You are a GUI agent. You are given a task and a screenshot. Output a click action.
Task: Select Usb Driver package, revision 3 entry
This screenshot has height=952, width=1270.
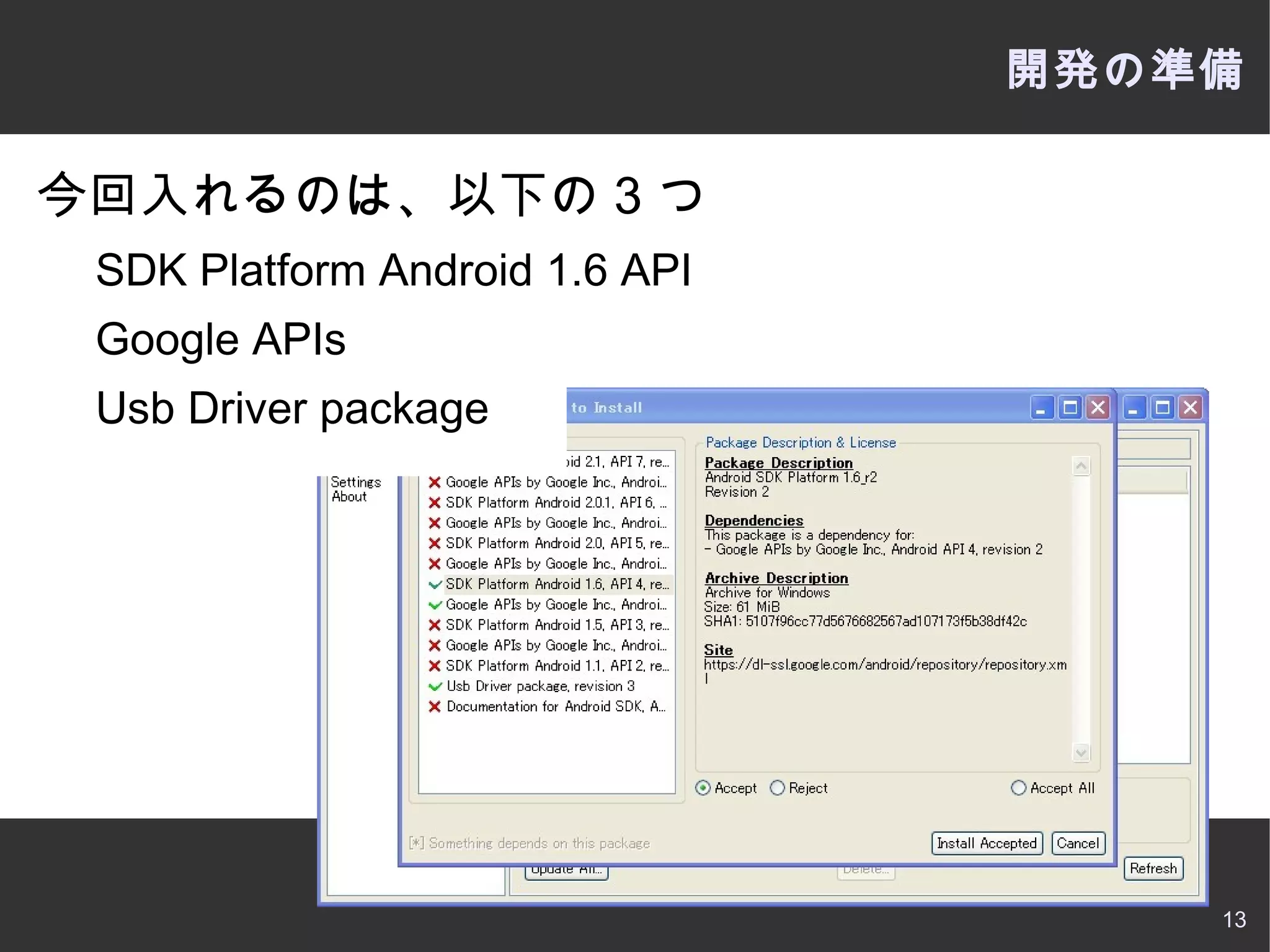(x=540, y=687)
